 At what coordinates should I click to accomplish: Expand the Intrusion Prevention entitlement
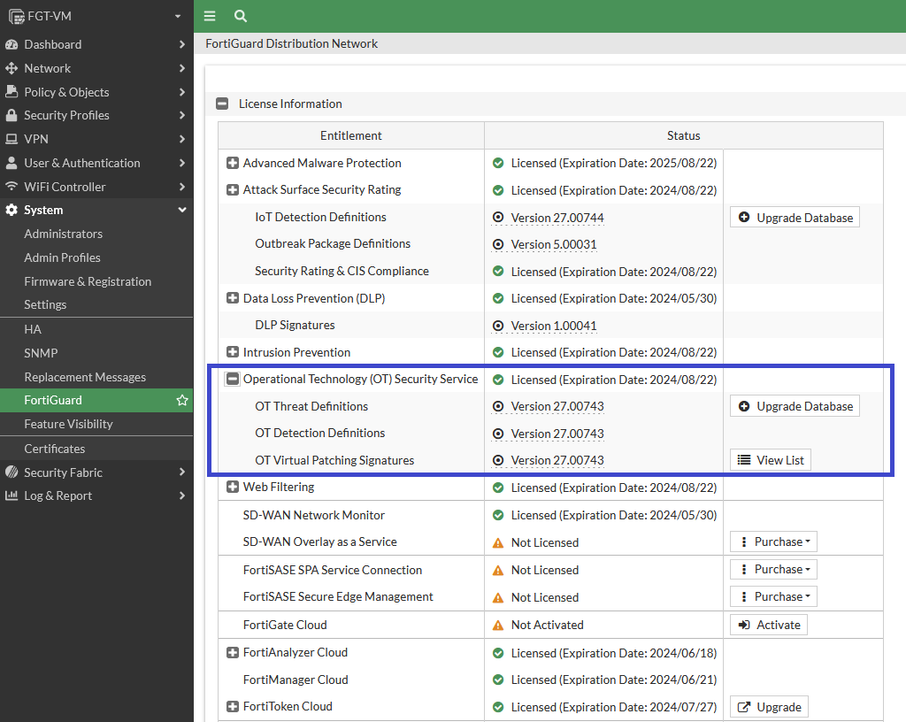[232, 352]
